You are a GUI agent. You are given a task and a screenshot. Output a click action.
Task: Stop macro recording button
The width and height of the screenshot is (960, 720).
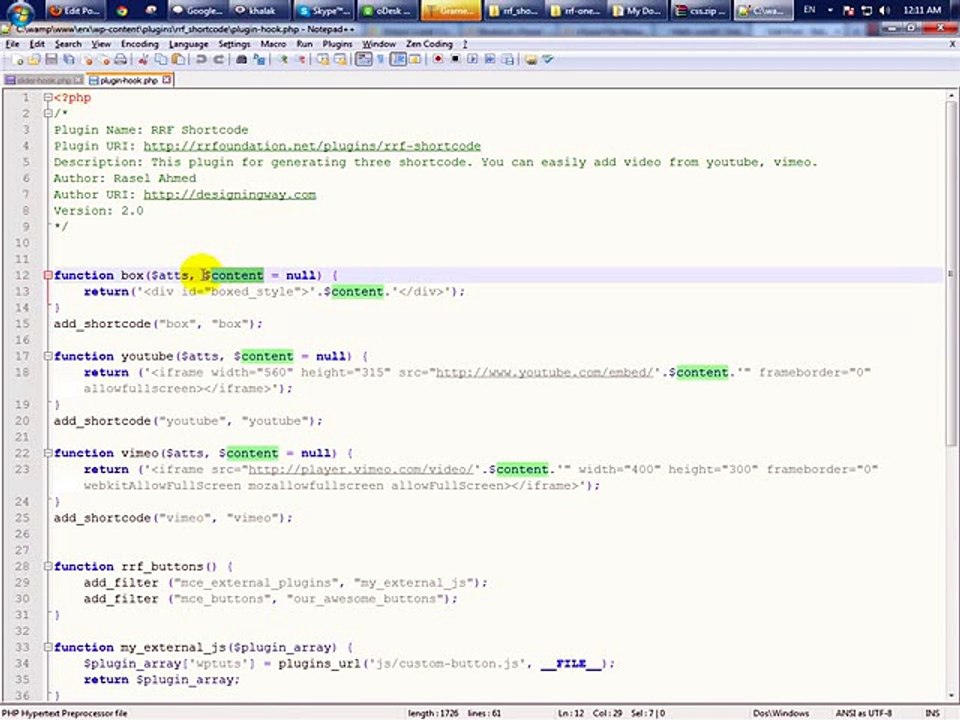[456, 59]
